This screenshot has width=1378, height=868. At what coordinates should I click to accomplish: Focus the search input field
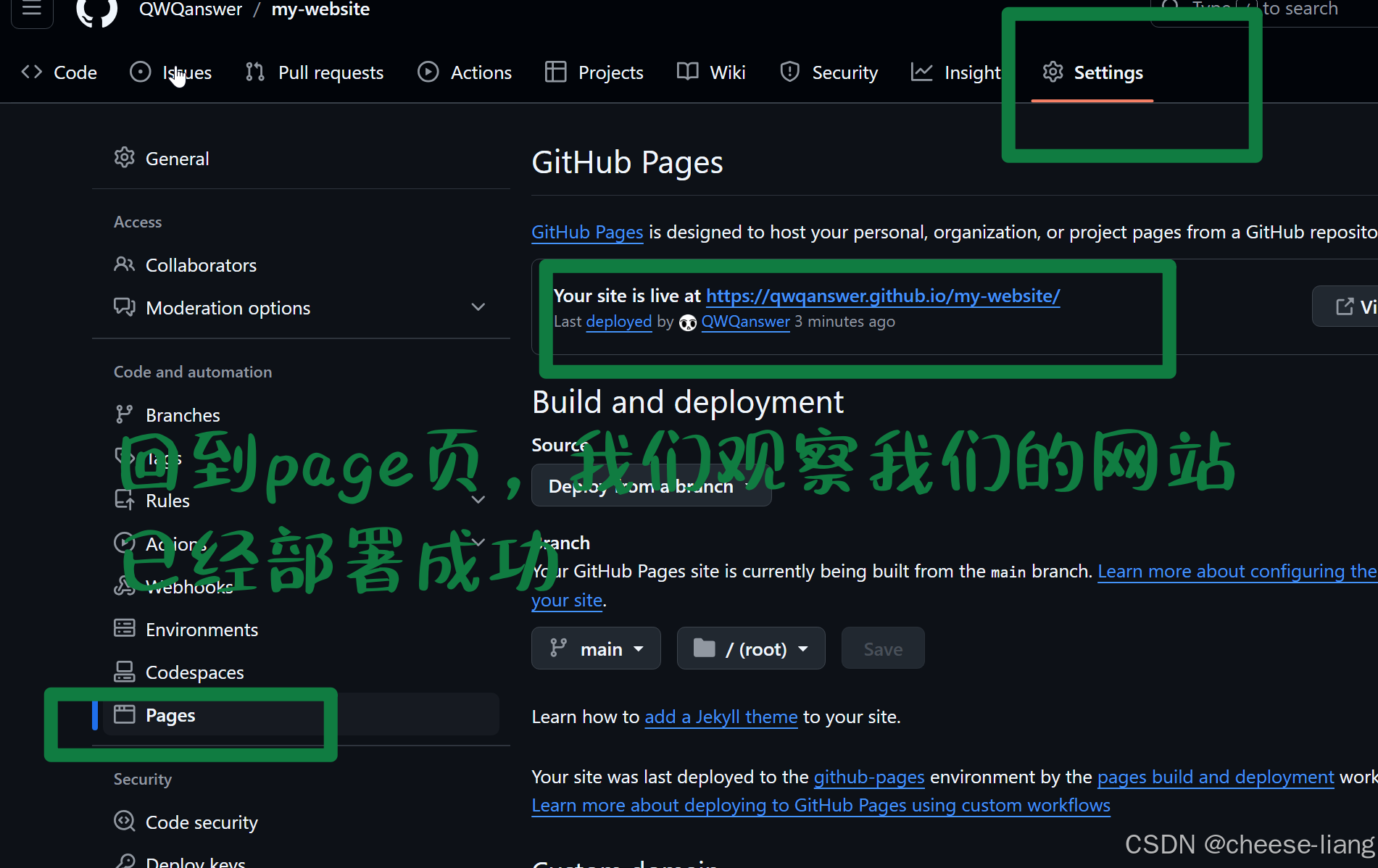1264,10
